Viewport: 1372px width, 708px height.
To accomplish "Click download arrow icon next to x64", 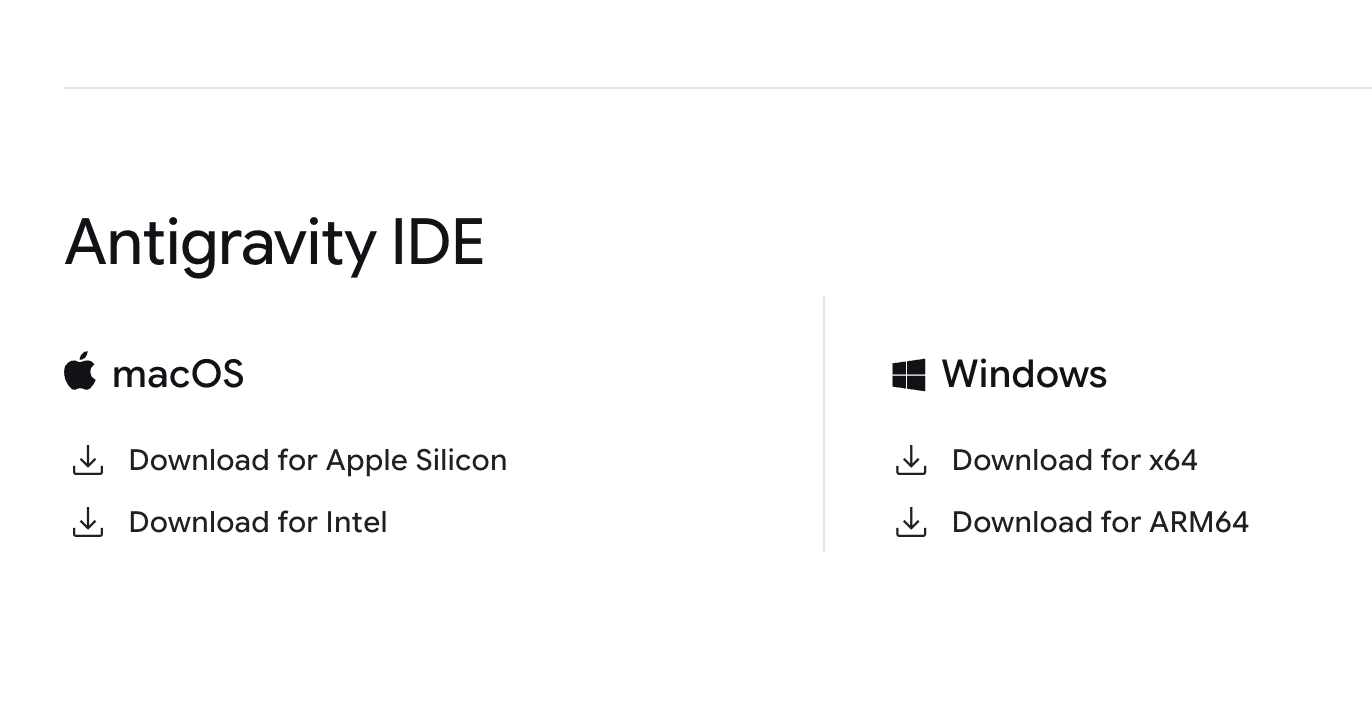I will pyautogui.click(x=911, y=460).
